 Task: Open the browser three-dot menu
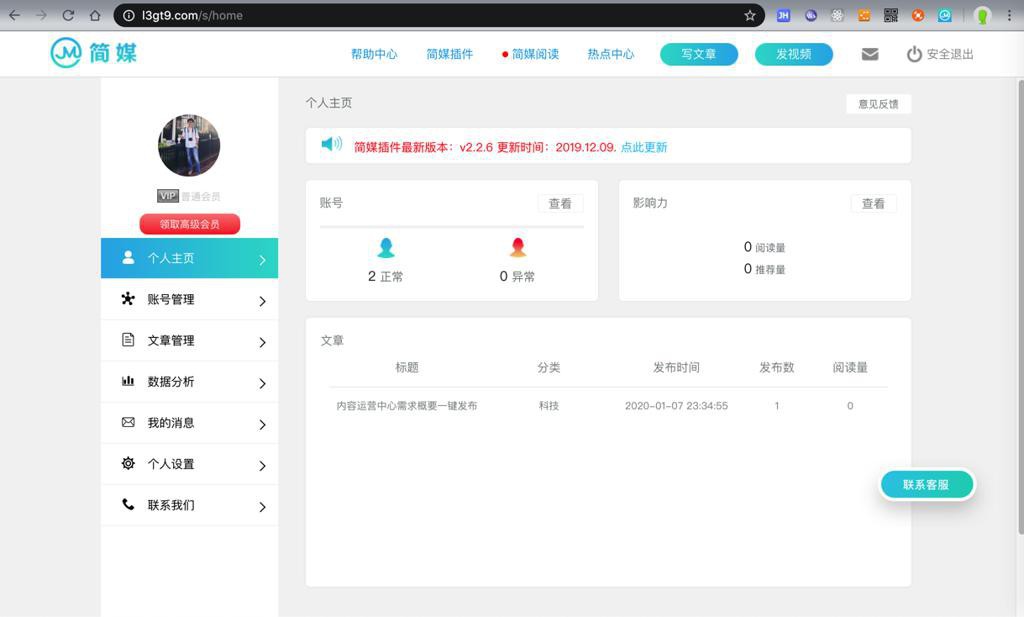[1009, 15]
